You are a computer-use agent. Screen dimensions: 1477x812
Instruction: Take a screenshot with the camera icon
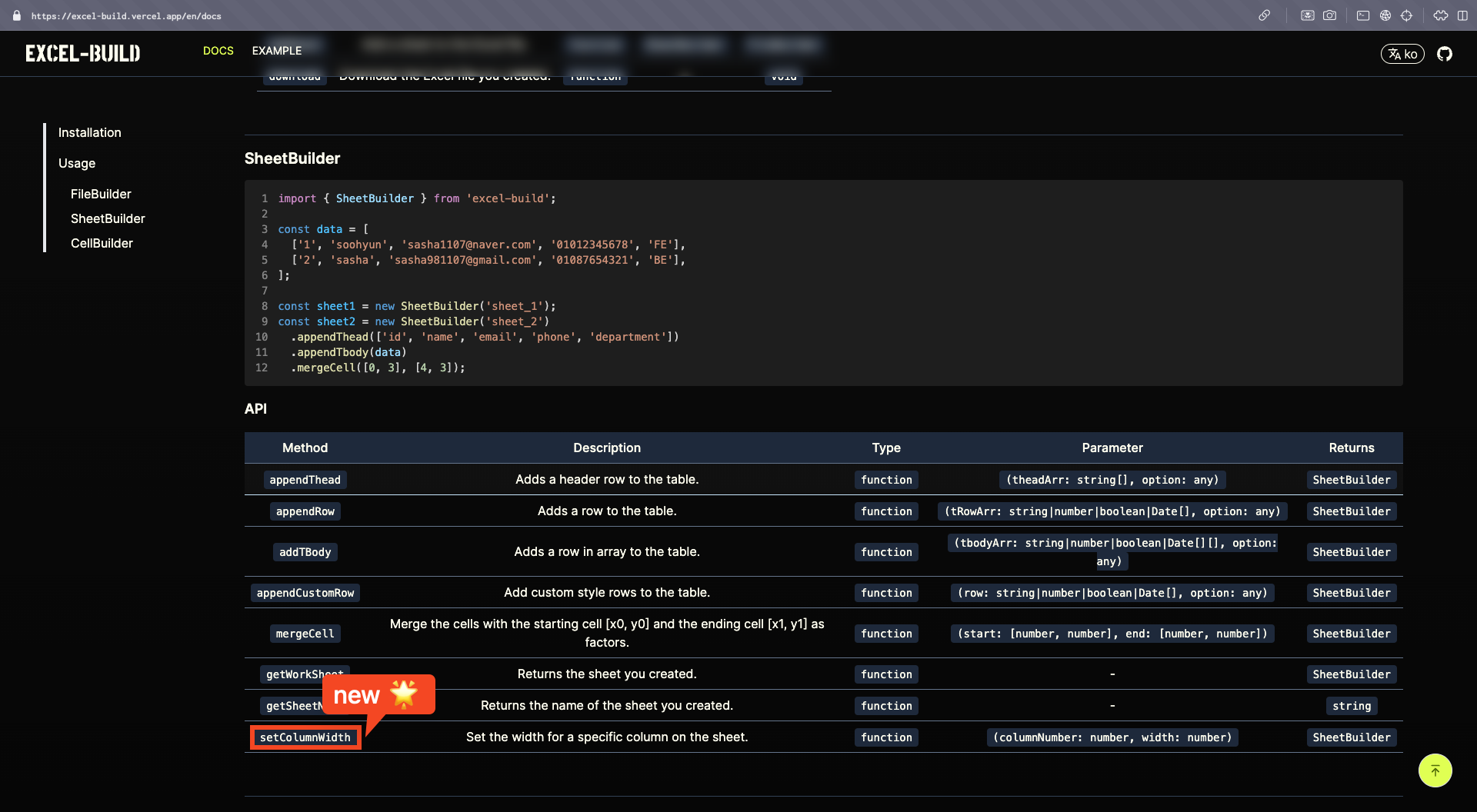[1329, 15]
